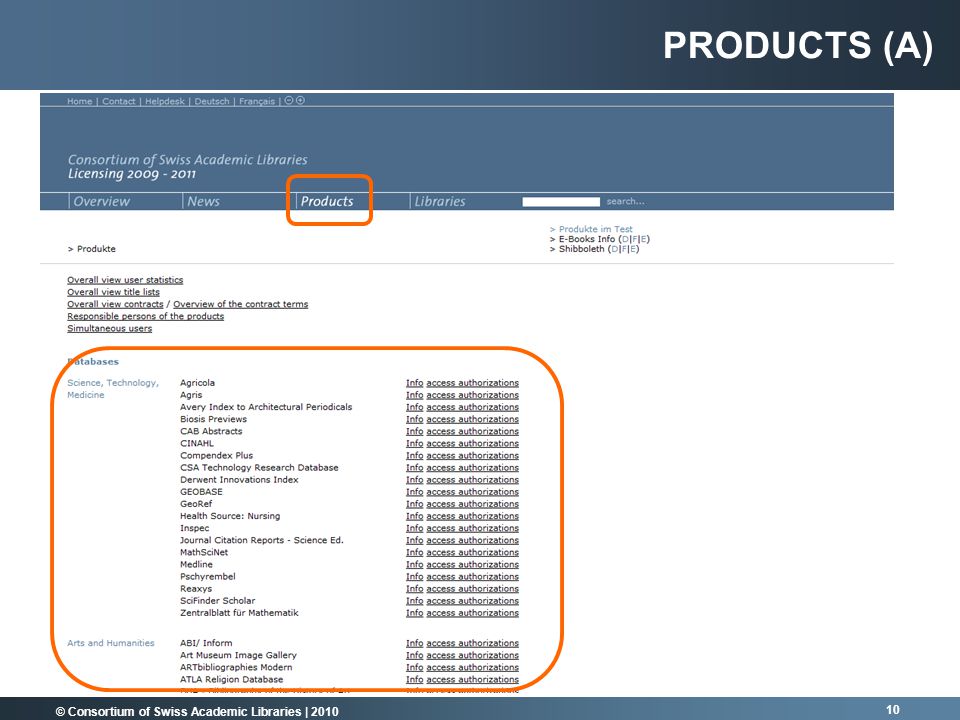Open Shibboleth info in English (E)
The image size is (960, 720).
tap(633, 249)
